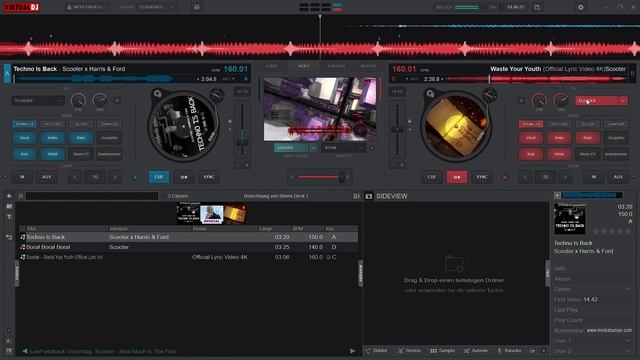
Task: Toggle the Instru stem pad on left deck
Action: click(x=53, y=138)
